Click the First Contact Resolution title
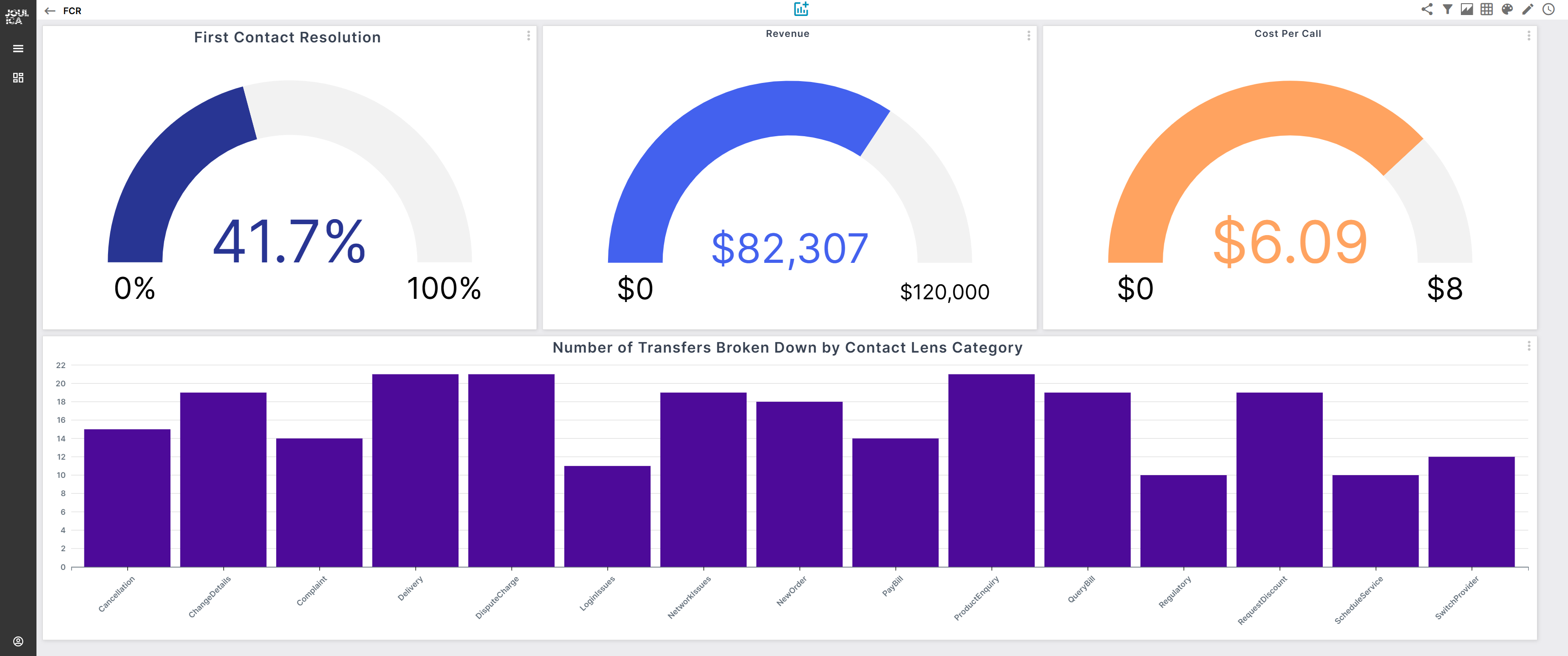1568x656 pixels. point(287,37)
